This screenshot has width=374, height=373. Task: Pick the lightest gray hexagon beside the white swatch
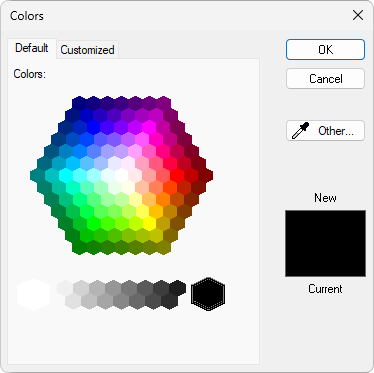[x=65, y=288]
